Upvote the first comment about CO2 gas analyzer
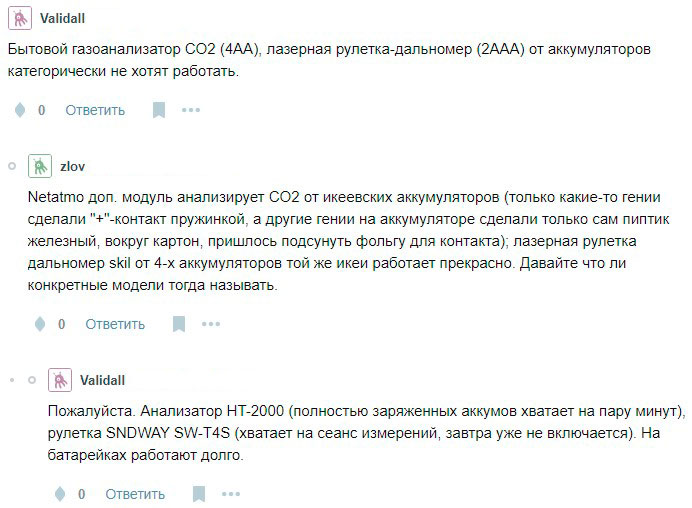The width and height of the screenshot is (692, 508). click(19, 110)
